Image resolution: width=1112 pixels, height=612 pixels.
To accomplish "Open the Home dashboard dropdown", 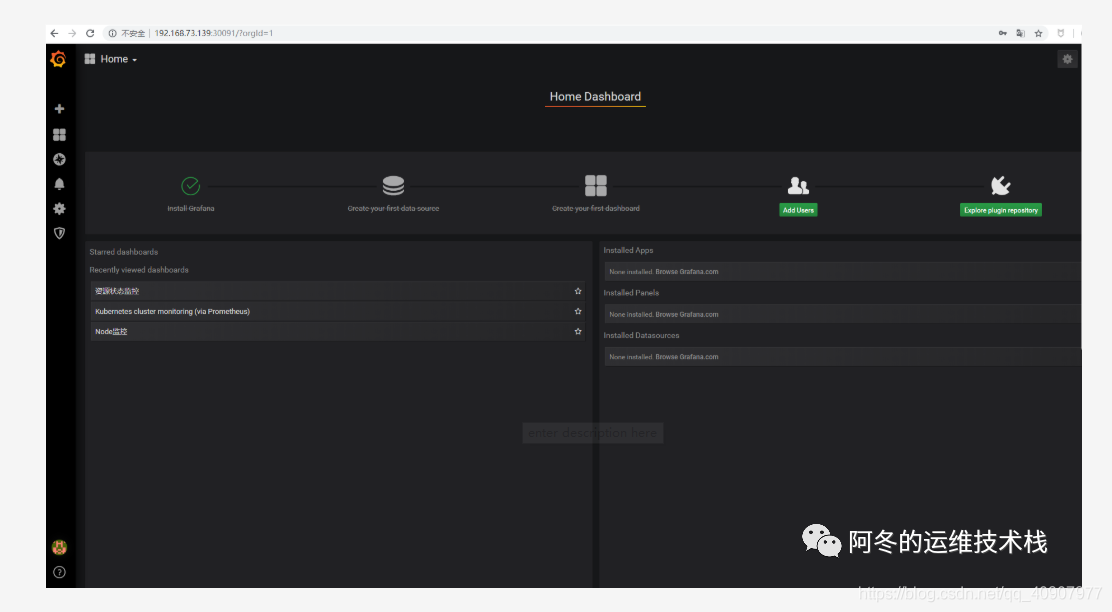I will (111, 59).
